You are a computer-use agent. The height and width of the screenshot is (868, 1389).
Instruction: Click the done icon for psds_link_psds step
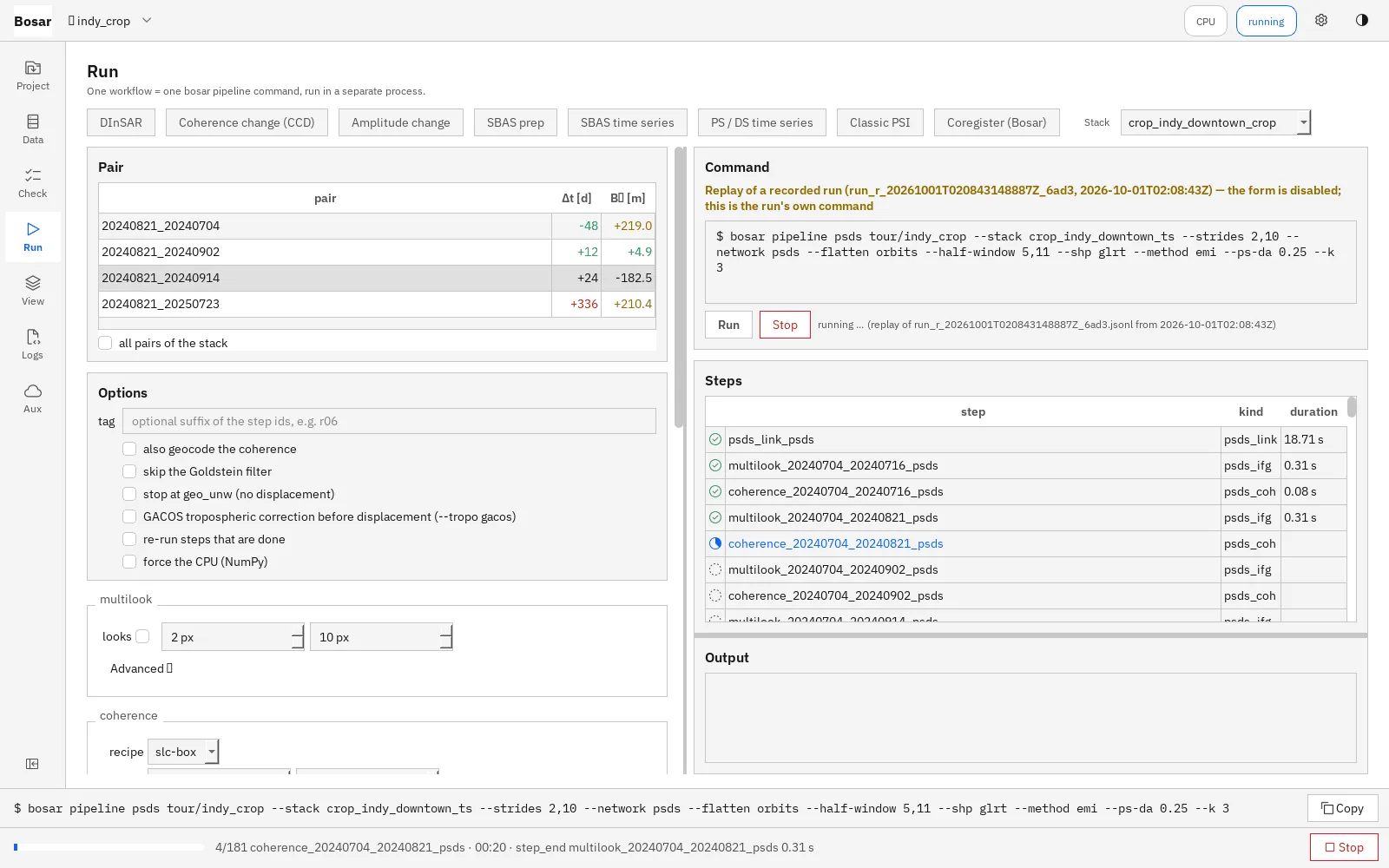pos(715,439)
